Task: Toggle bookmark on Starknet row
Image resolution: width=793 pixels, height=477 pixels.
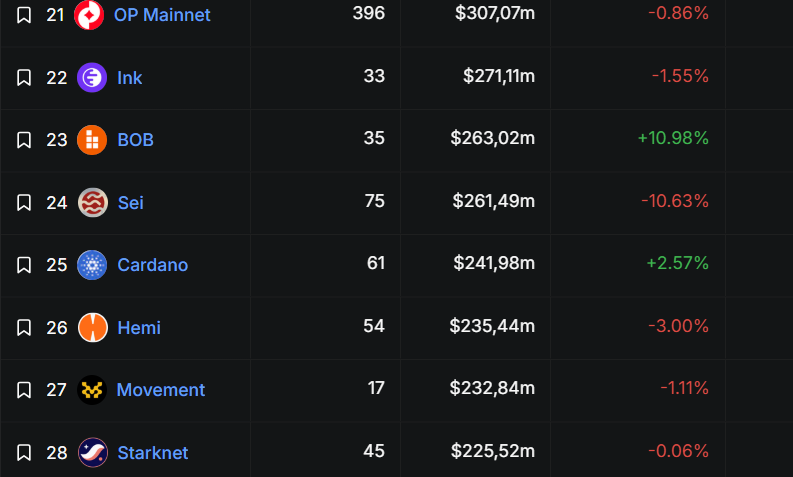Action: (24, 452)
